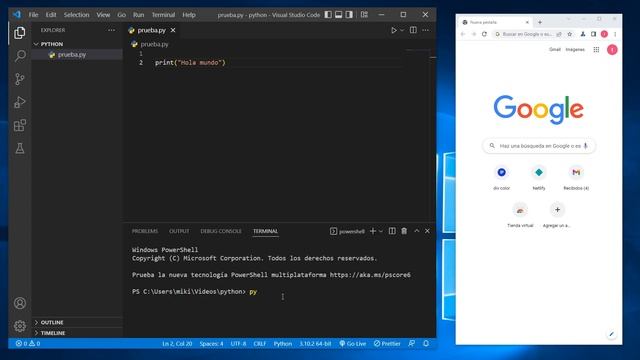Image resolution: width=640 pixels, height=360 pixels.
Task: Switch to the DEBUG CONSOLE tab
Action: click(221, 231)
